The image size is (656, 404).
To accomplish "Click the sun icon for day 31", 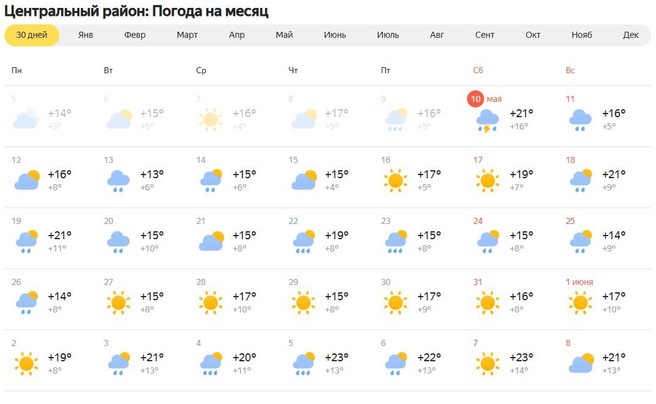I will (488, 302).
